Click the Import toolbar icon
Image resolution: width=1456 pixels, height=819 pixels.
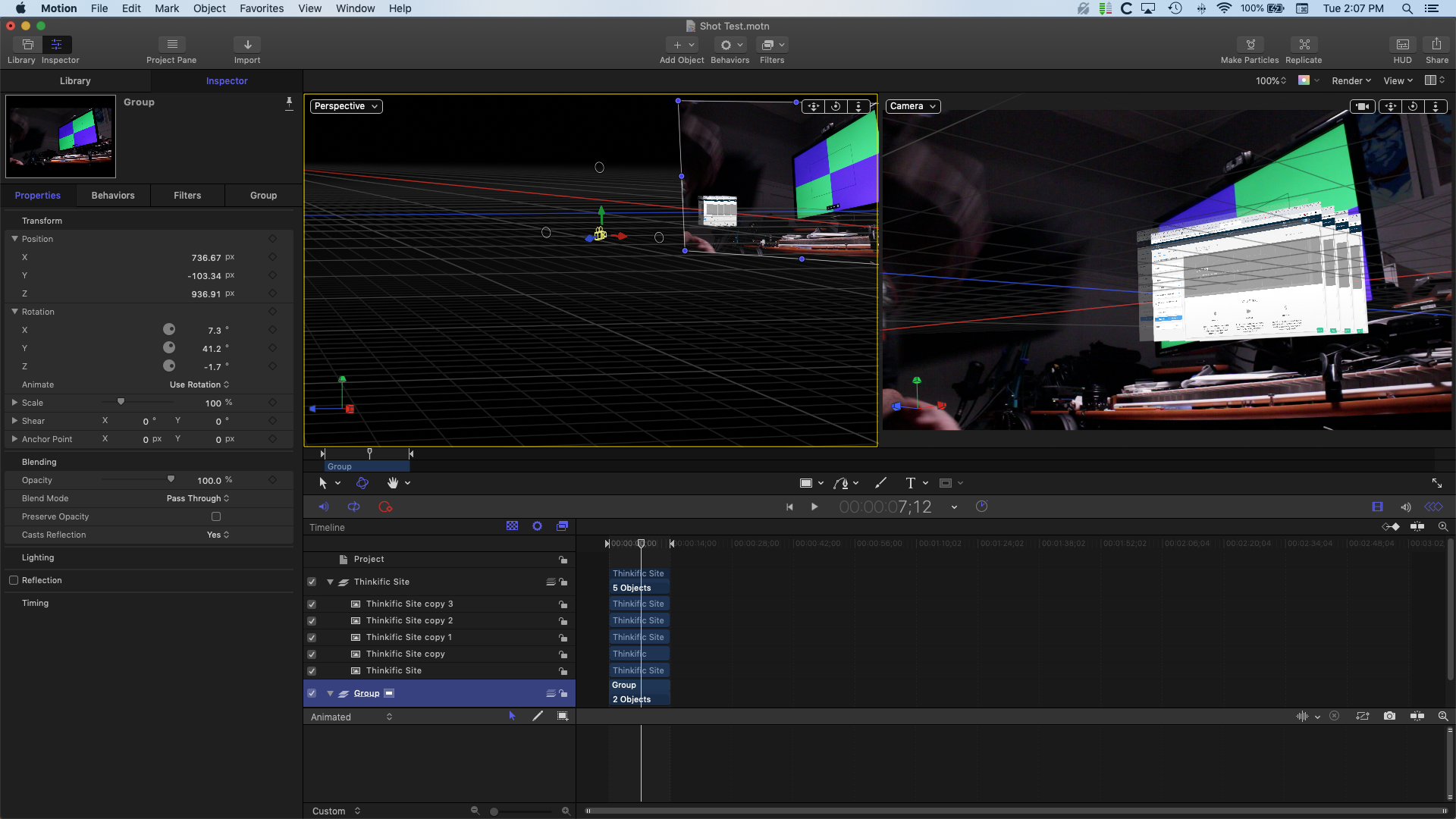point(247,45)
